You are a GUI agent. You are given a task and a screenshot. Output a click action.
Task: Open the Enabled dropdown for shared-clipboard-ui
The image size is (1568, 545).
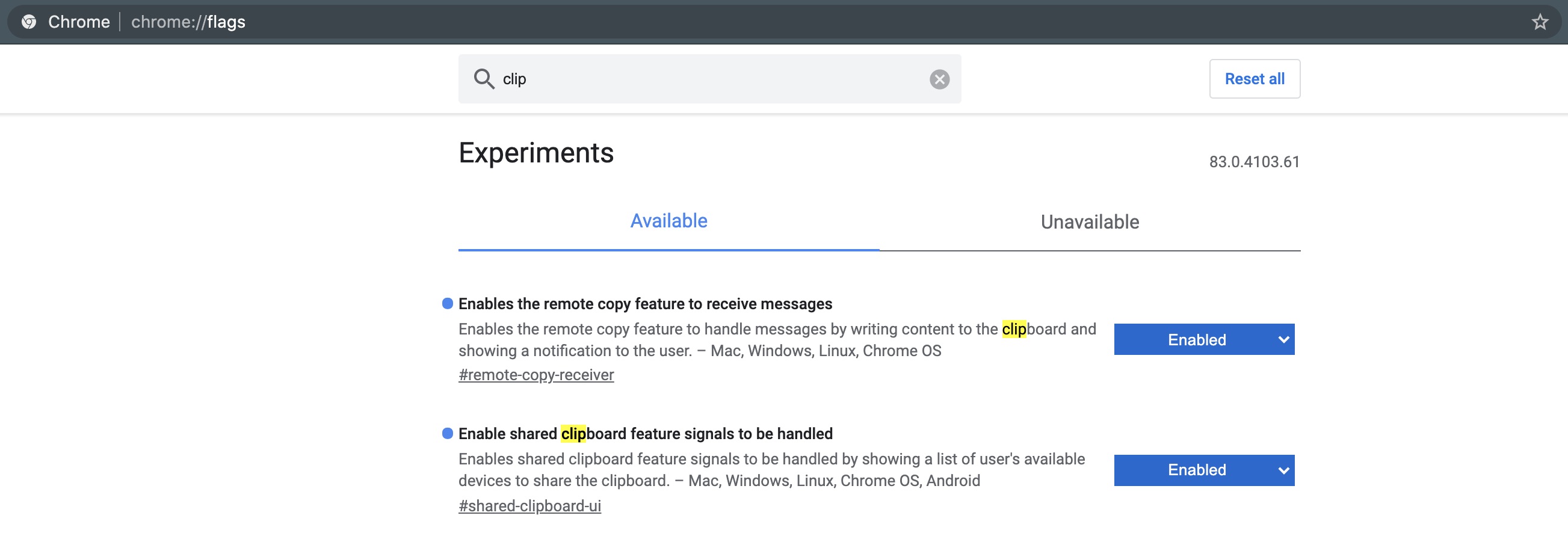pos(1203,470)
